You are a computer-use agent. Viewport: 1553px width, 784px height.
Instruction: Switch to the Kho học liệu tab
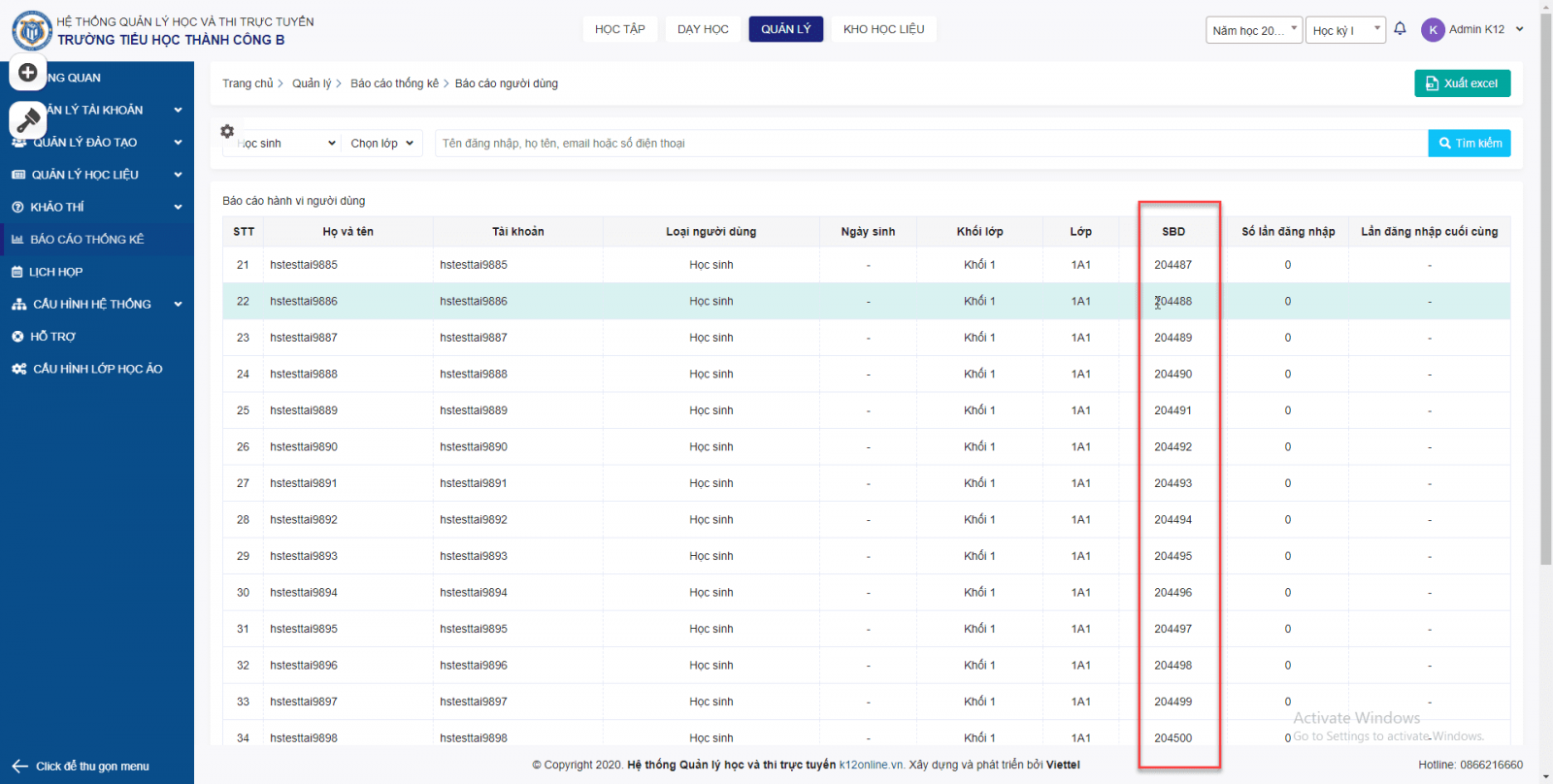883,29
